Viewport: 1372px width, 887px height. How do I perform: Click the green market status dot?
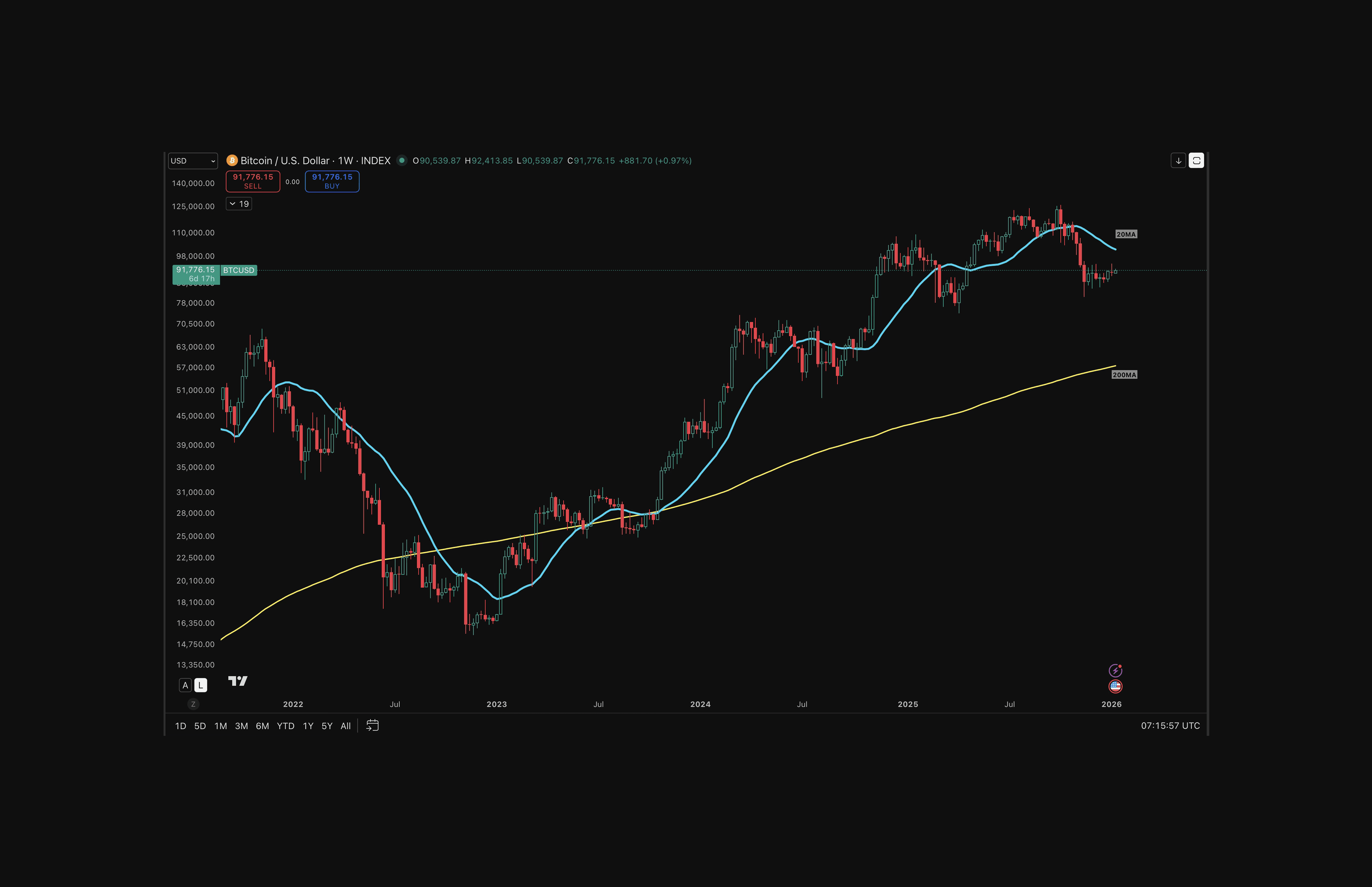[402, 160]
